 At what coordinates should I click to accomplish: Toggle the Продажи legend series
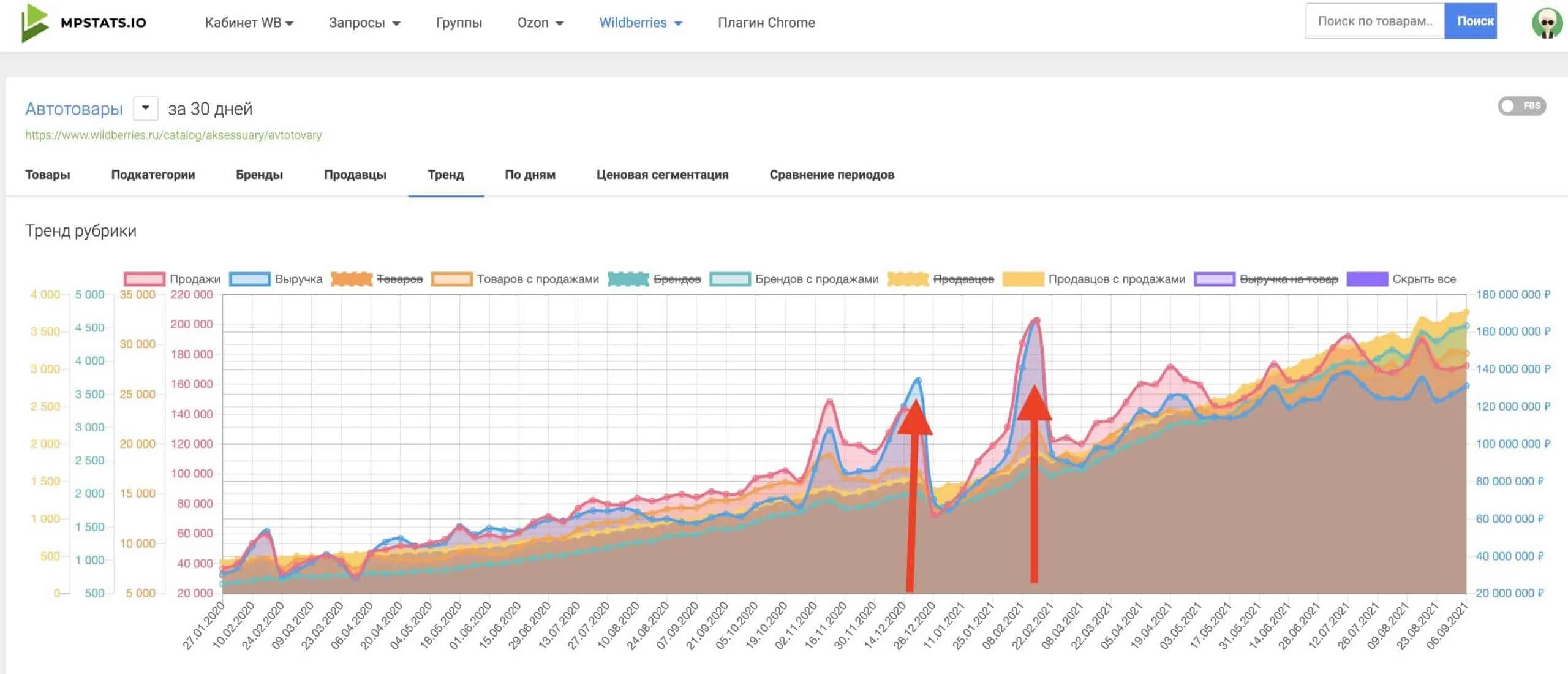145,279
